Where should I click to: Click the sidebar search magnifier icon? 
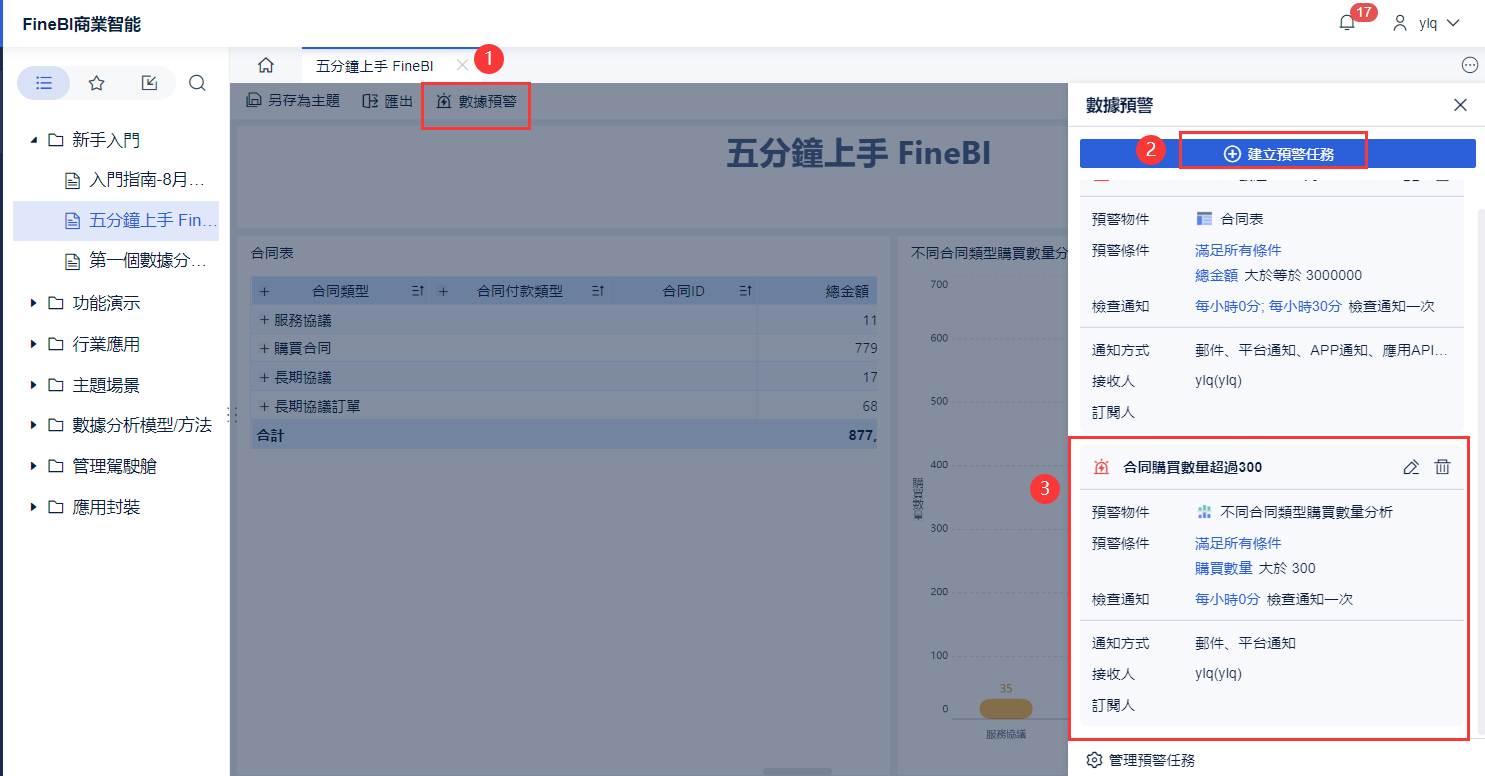pyautogui.click(x=197, y=83)
